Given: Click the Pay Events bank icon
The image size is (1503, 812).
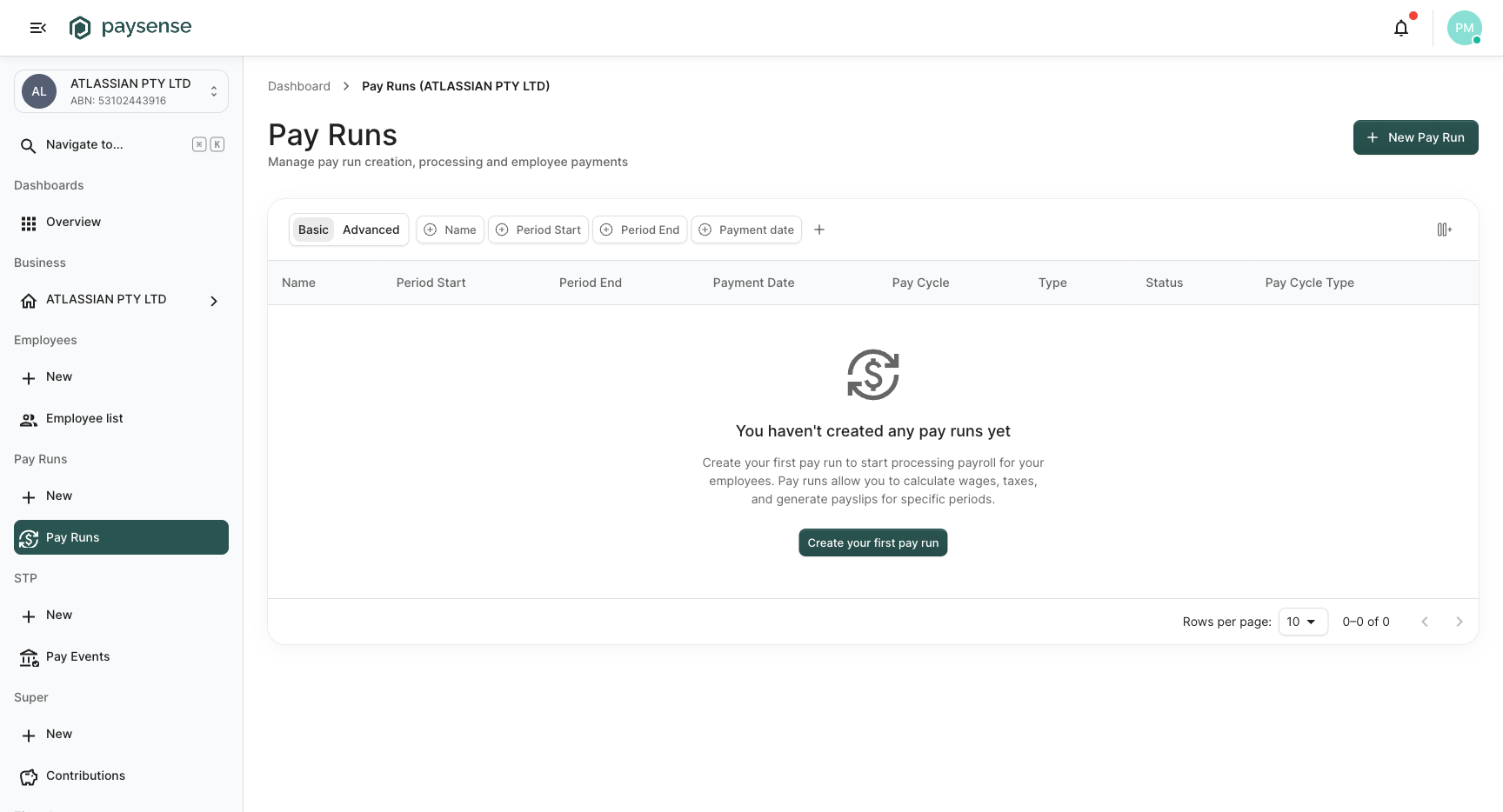Looking at the screenshot, I should coord(29,657).
